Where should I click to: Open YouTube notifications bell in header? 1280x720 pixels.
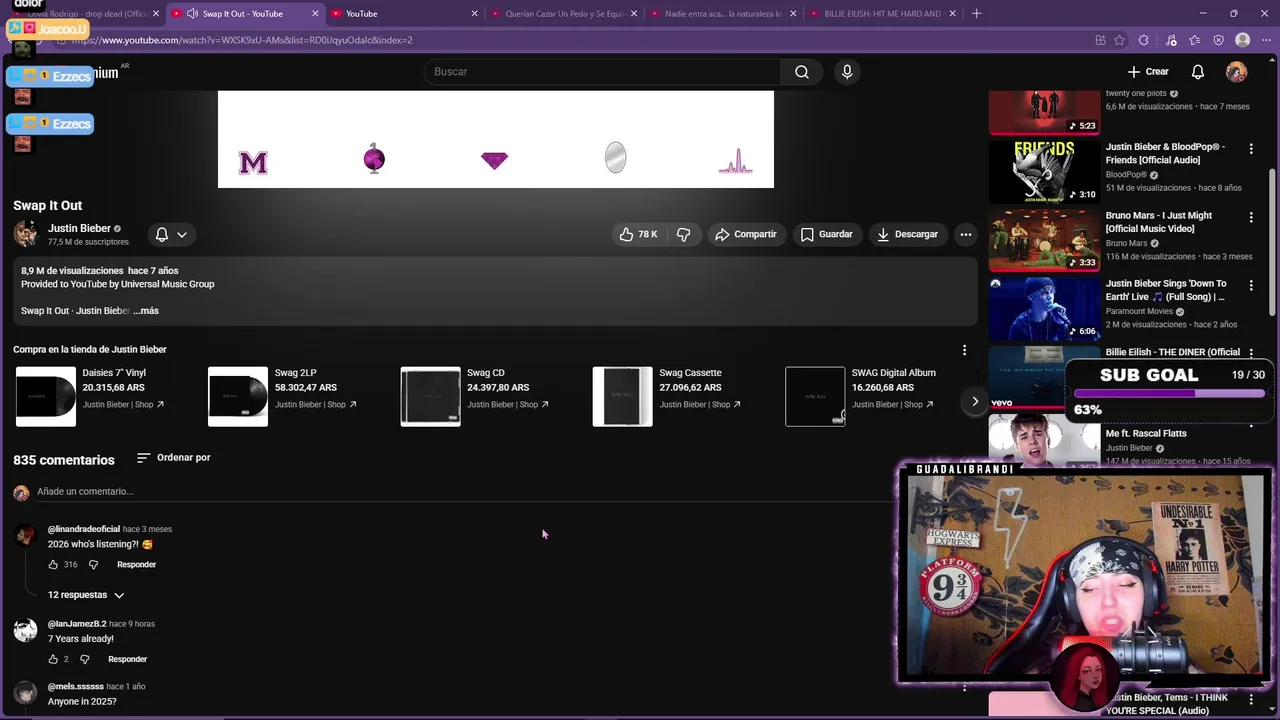pos(1197,72)
